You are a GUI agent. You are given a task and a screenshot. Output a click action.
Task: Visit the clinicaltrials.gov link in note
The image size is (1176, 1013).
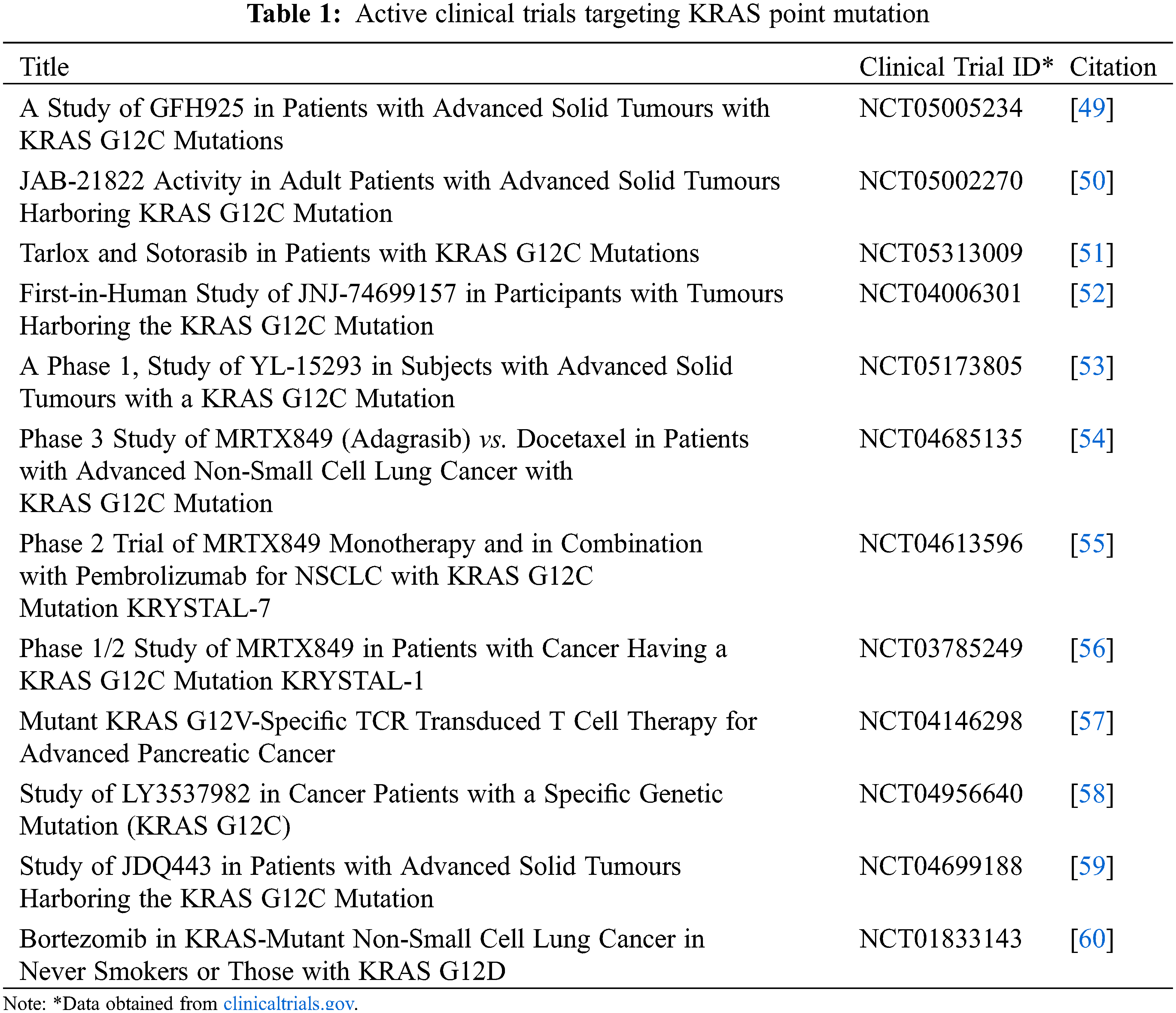click(x=289, y=1003)
